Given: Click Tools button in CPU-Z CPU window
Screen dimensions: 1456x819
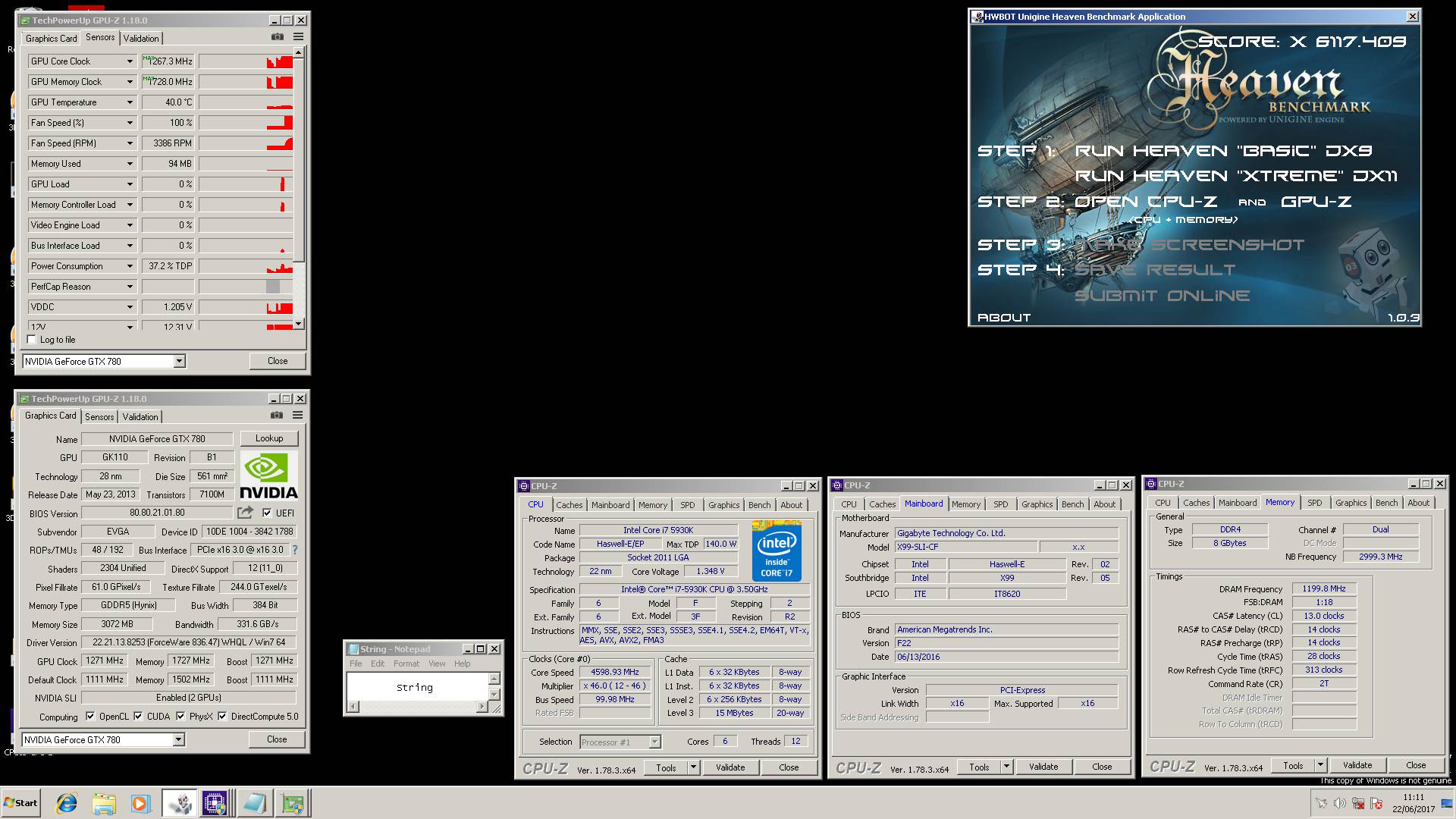Looking at the screenshot, I should point(666,767).
